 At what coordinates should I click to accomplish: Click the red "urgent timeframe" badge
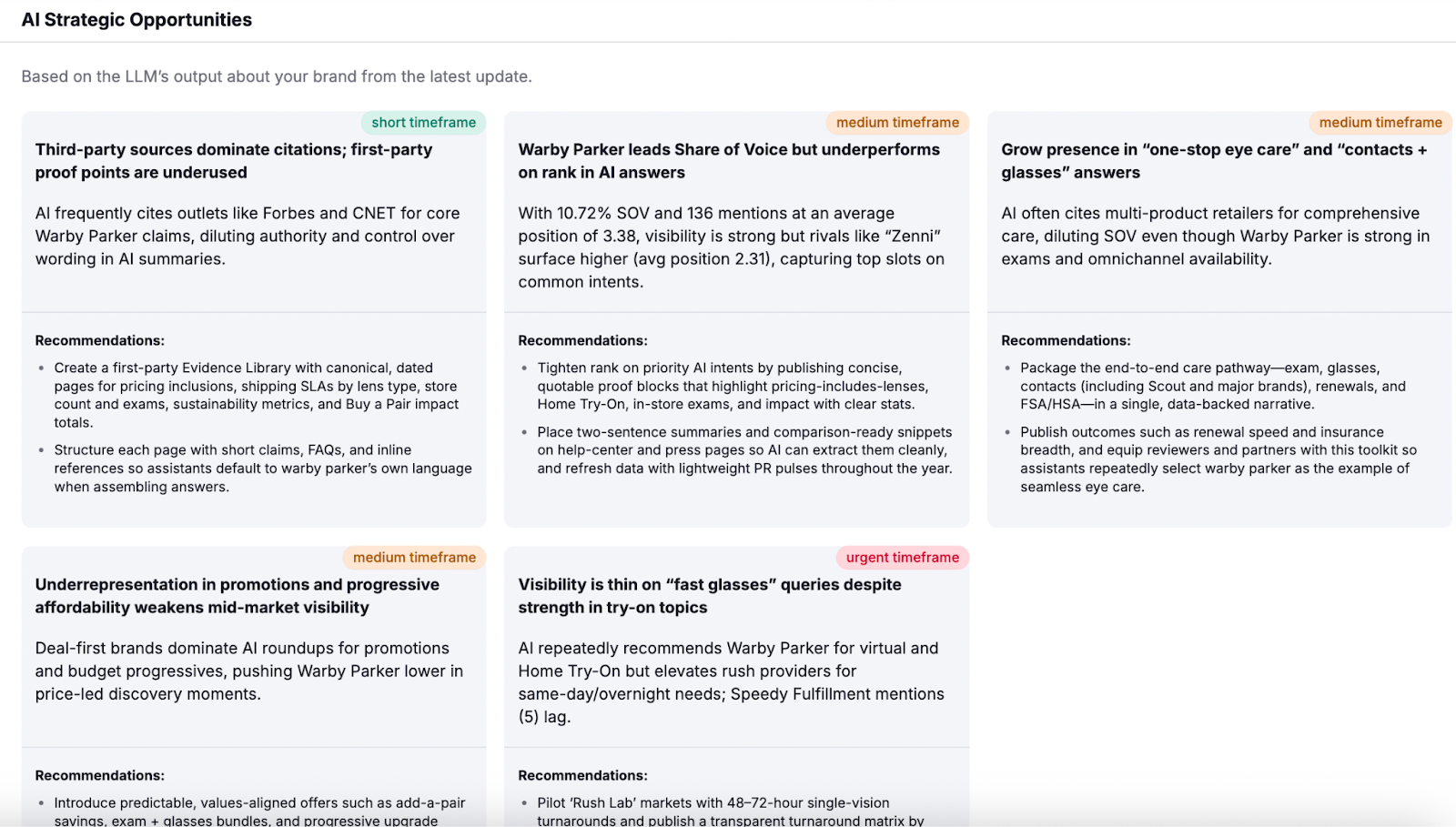[902, 558]
